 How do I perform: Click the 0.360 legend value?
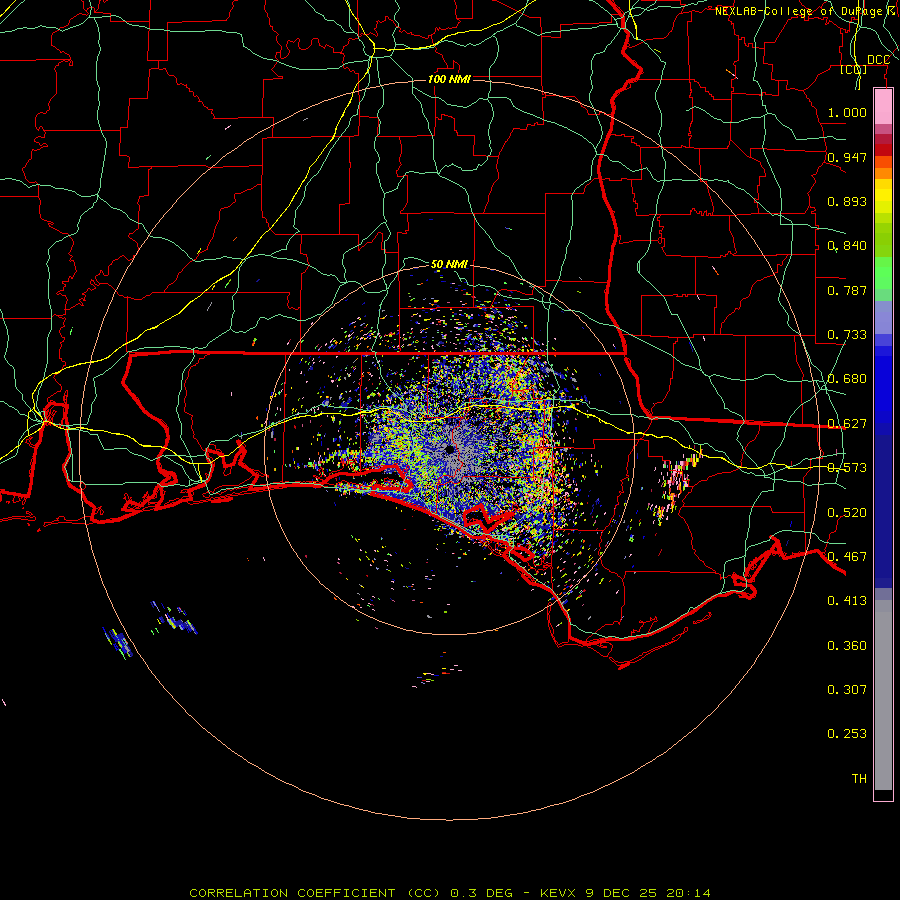pos(847,646)
